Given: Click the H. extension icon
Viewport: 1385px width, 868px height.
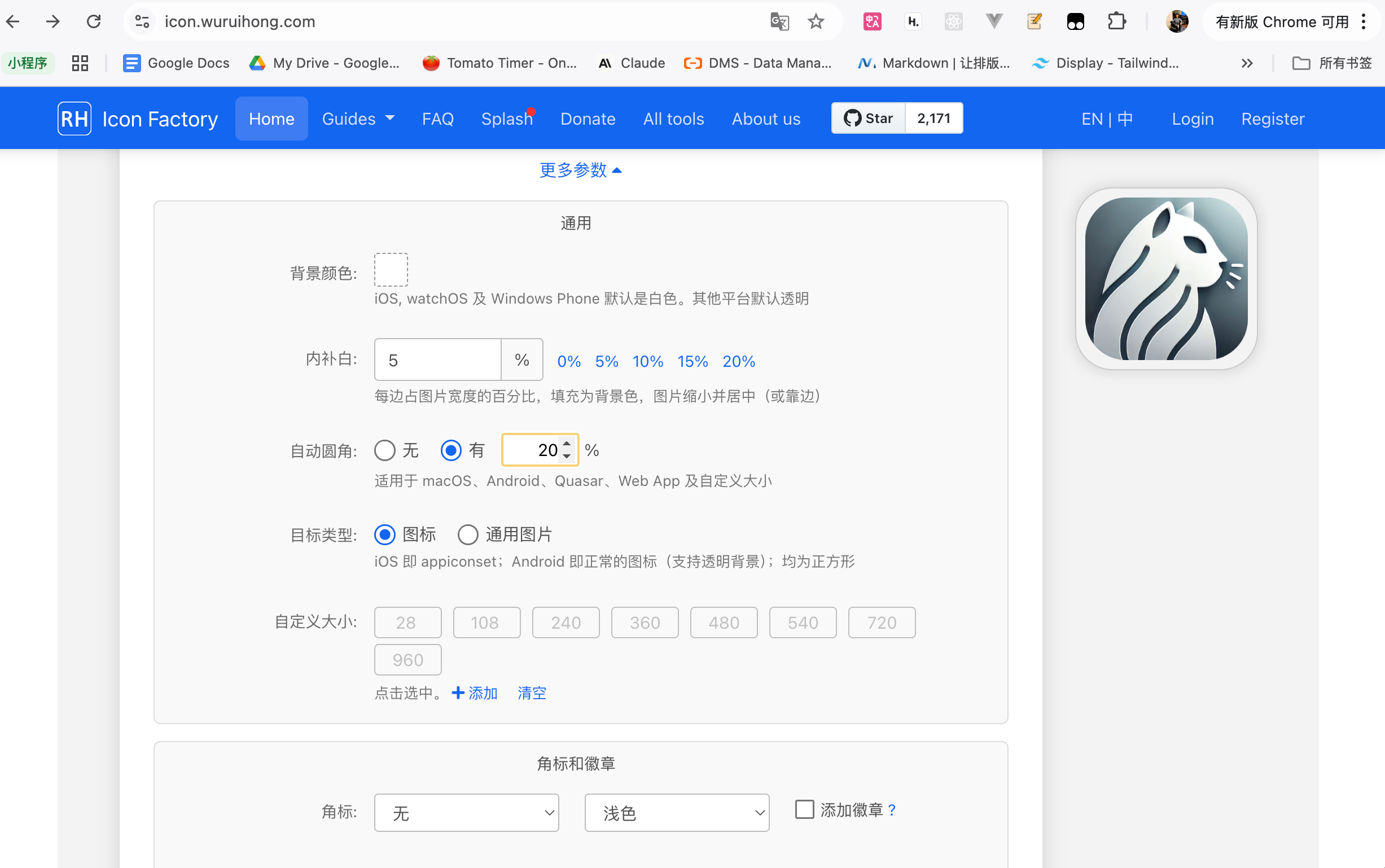Looking at the screenshot, I should (x=913, y=22).
